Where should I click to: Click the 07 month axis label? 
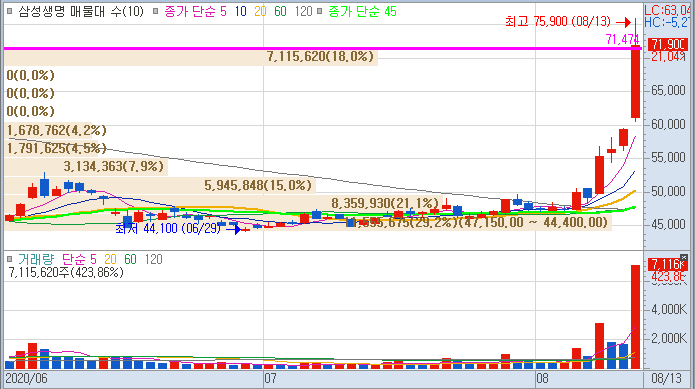270,379
